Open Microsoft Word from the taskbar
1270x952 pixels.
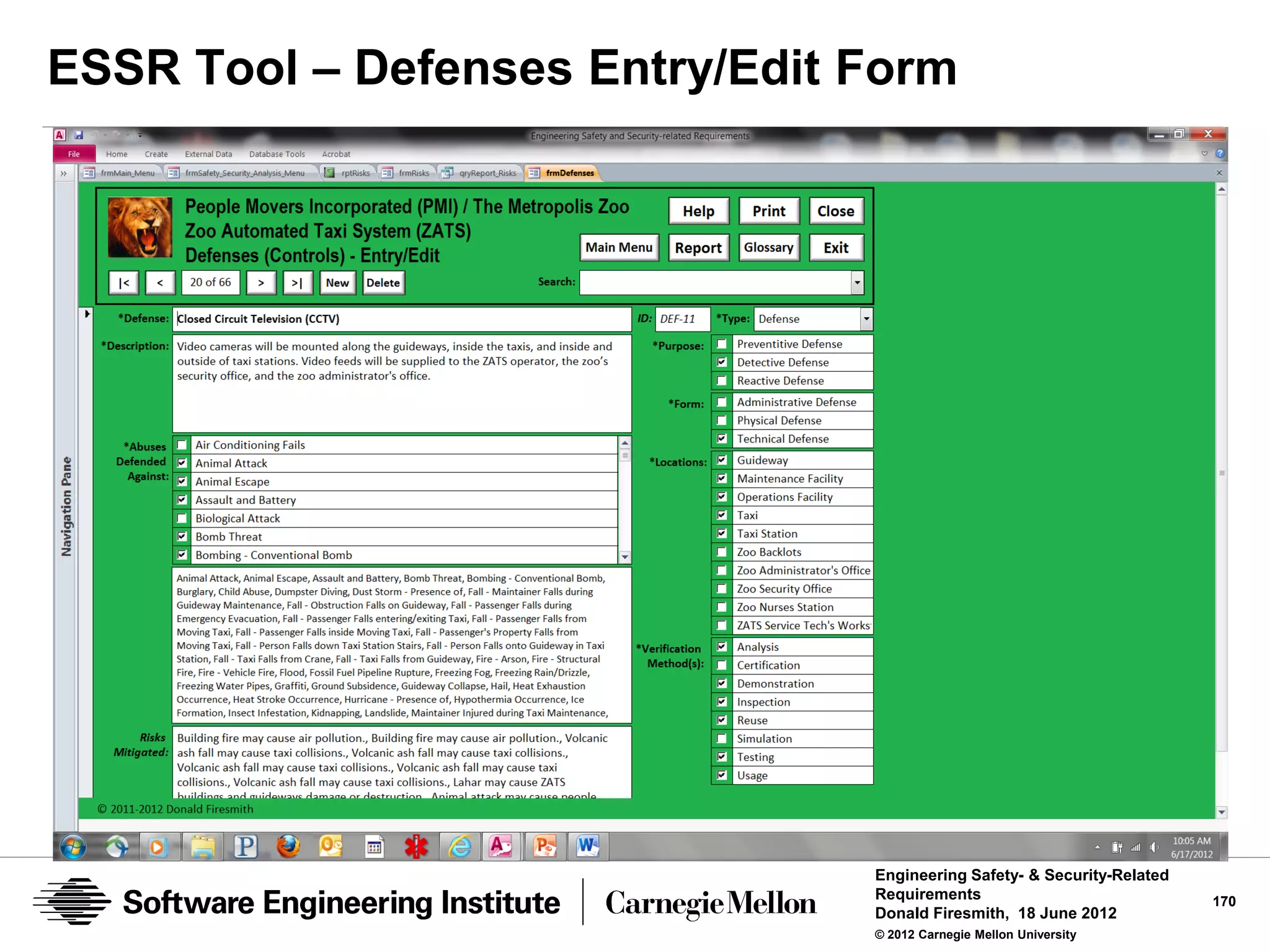coord(587,847)
